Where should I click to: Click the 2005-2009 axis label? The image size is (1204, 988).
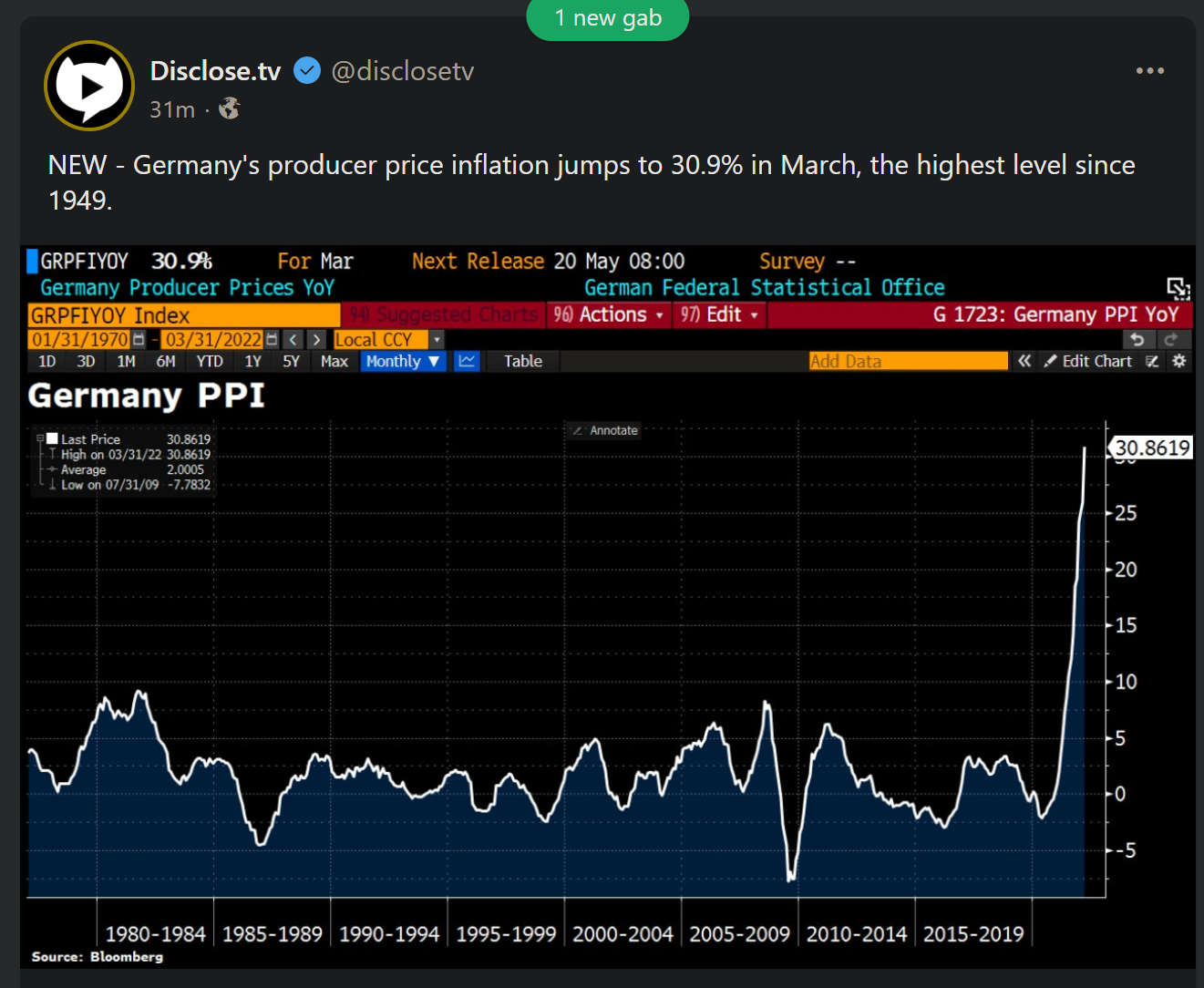pos(740,934)
